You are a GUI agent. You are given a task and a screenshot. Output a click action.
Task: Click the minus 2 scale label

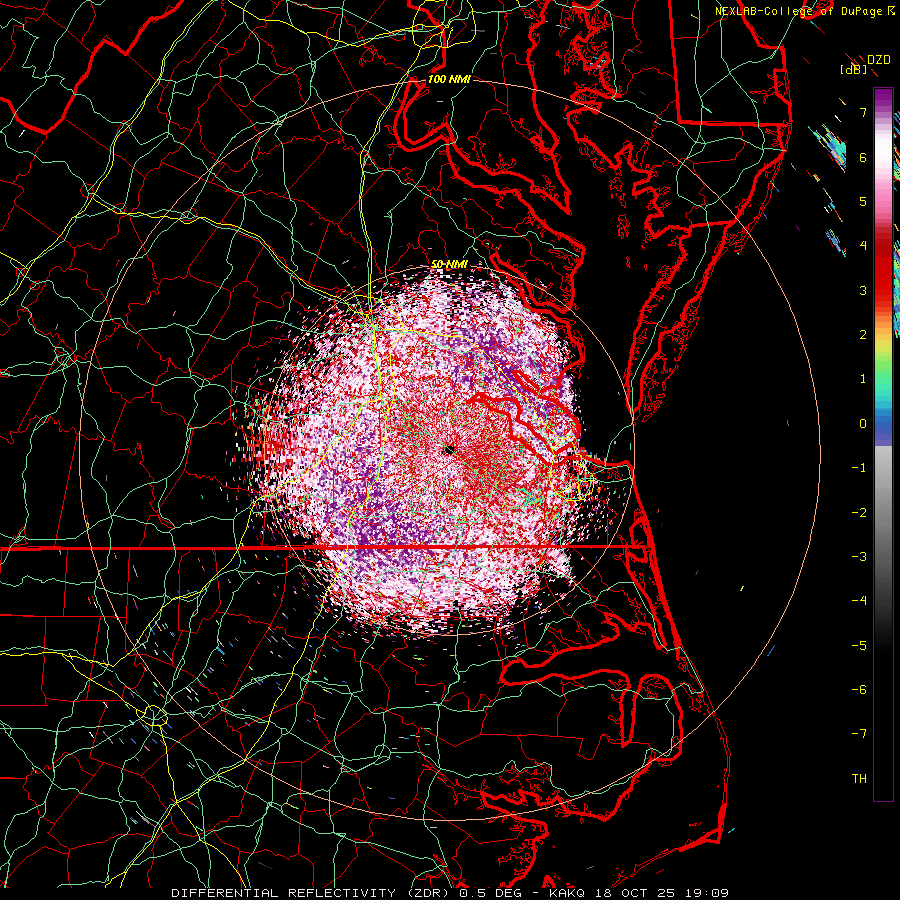[859, 513]
